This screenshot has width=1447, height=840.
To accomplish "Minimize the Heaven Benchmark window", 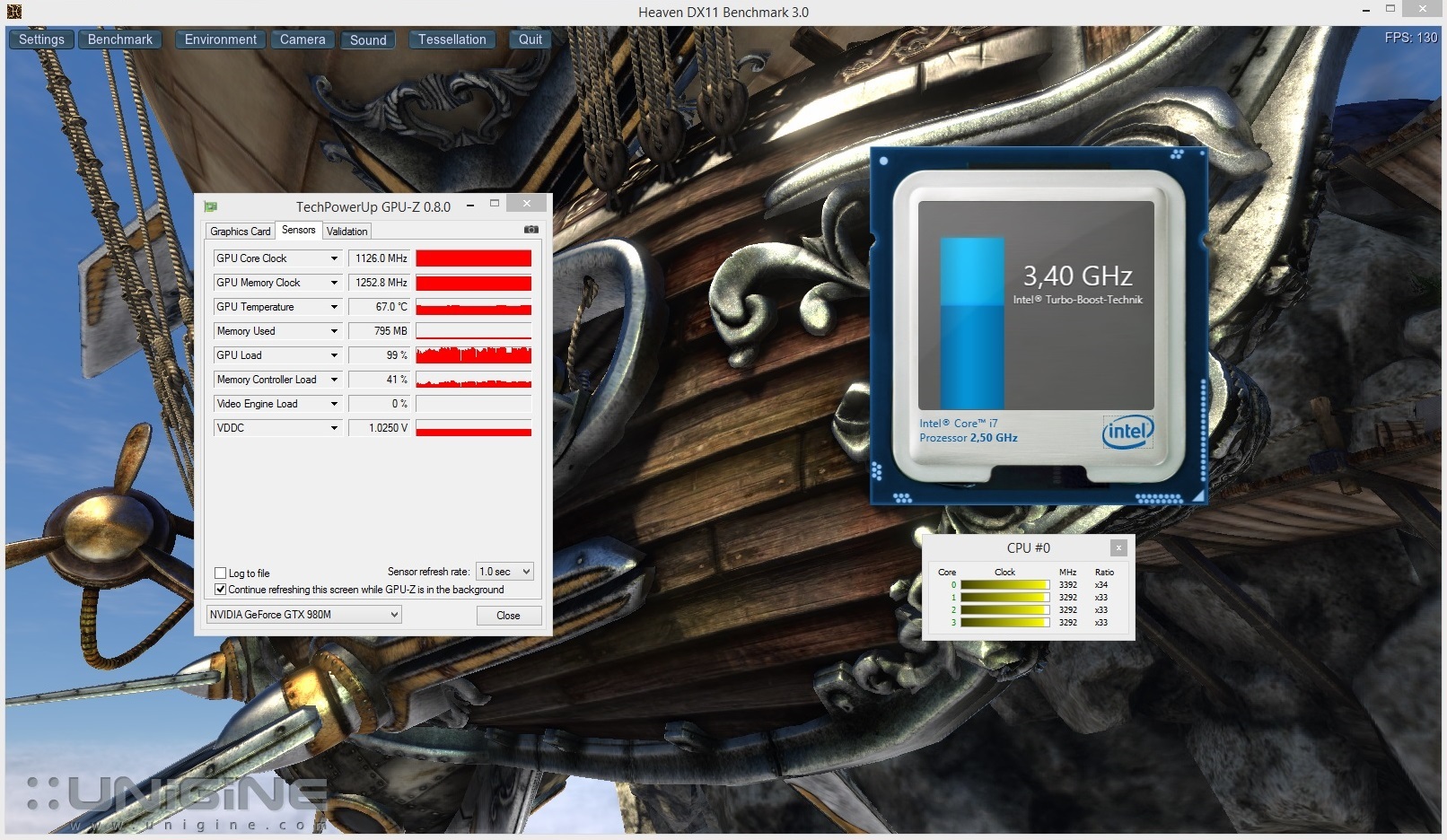I will click(x=1366, y=10).
